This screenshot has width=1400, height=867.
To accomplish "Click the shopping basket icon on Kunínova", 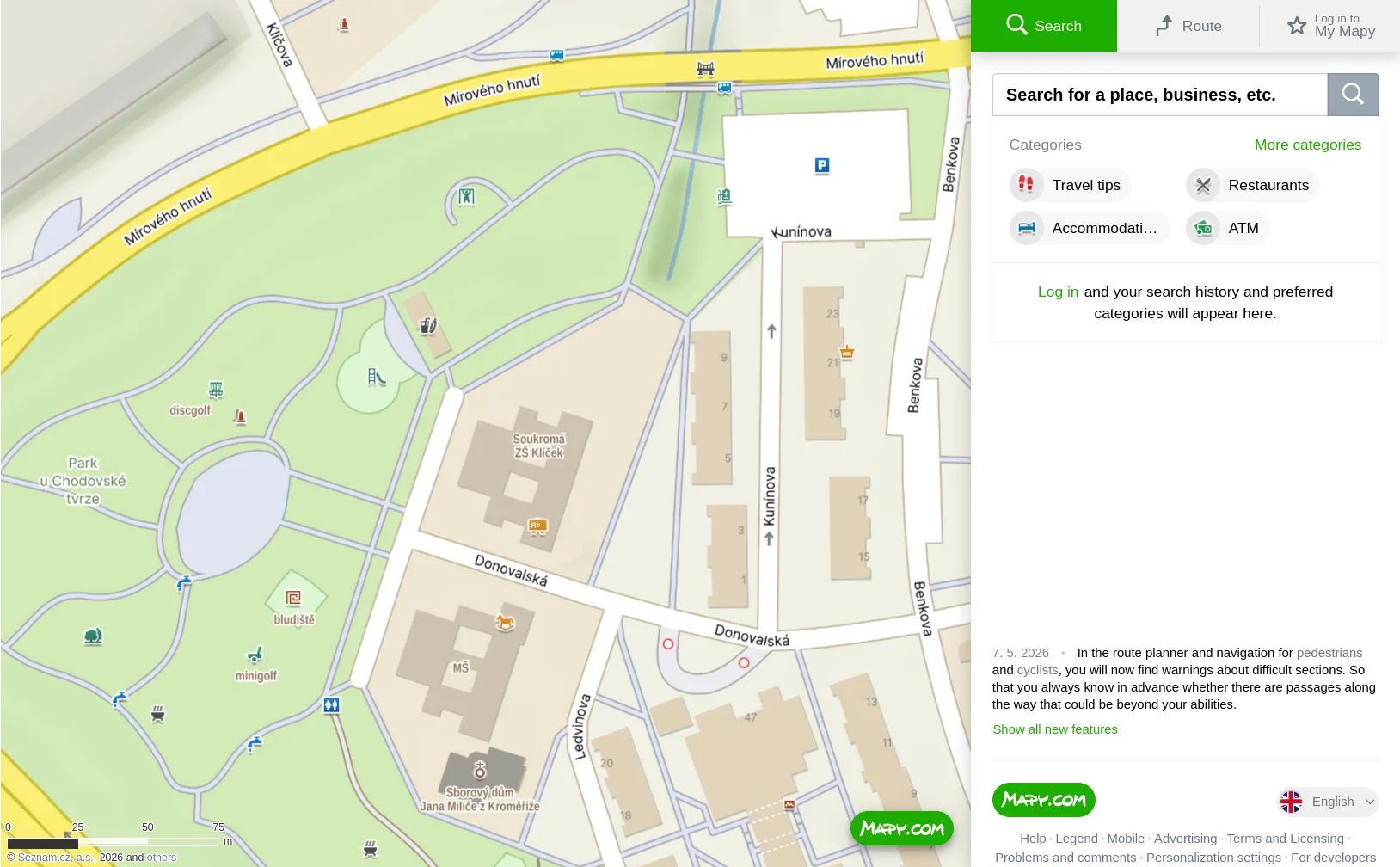I will [847, 351].
